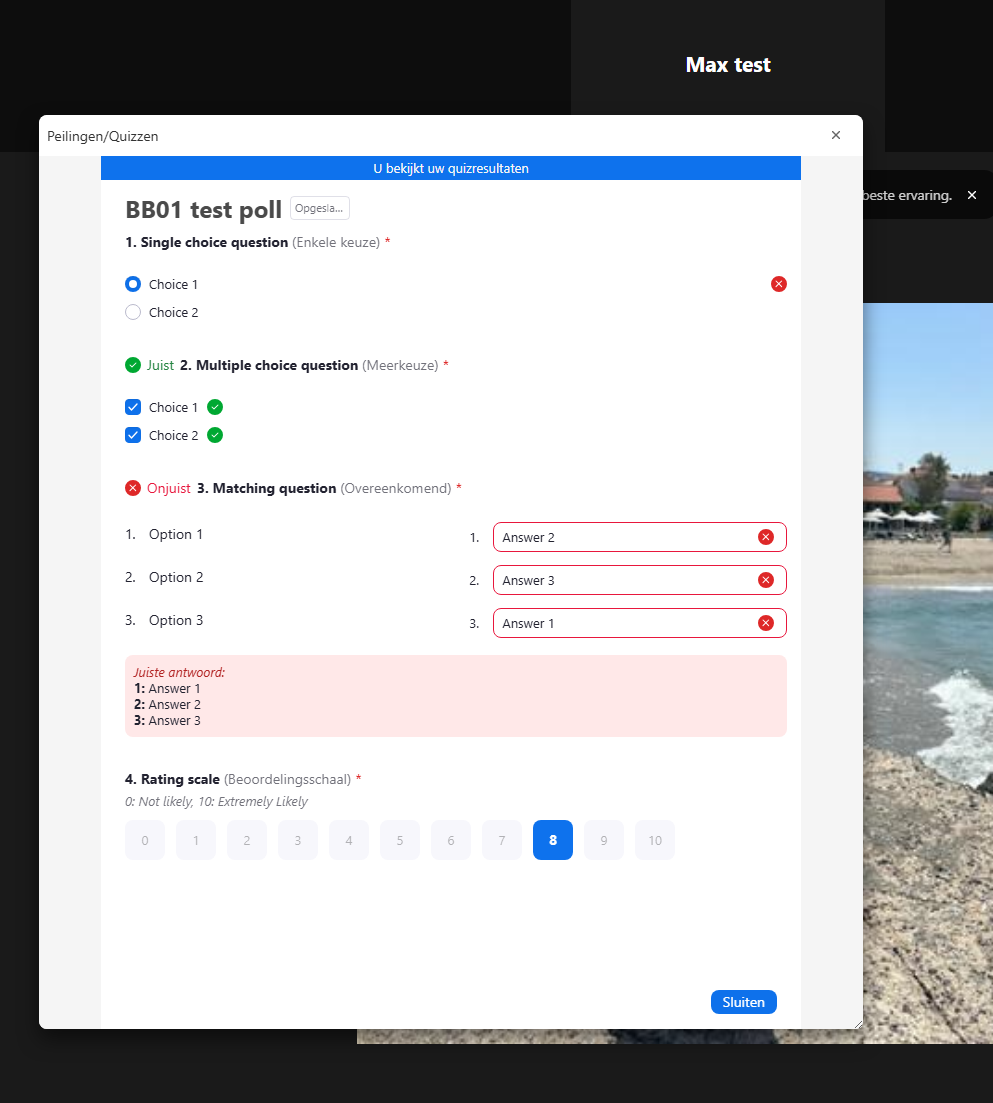Click green checkmark next to multiple-choice Choice 2
This screenshot has height=1103, width=993.
click(215, 435)
